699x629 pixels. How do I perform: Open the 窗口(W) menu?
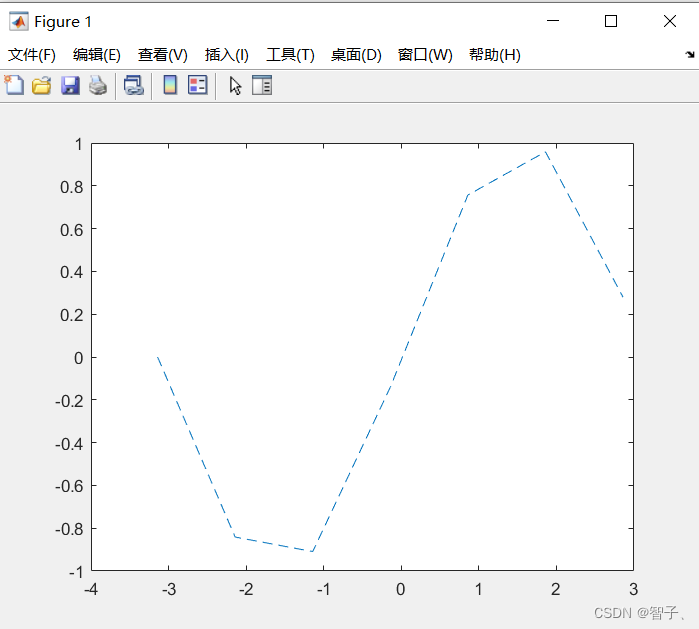425,55
